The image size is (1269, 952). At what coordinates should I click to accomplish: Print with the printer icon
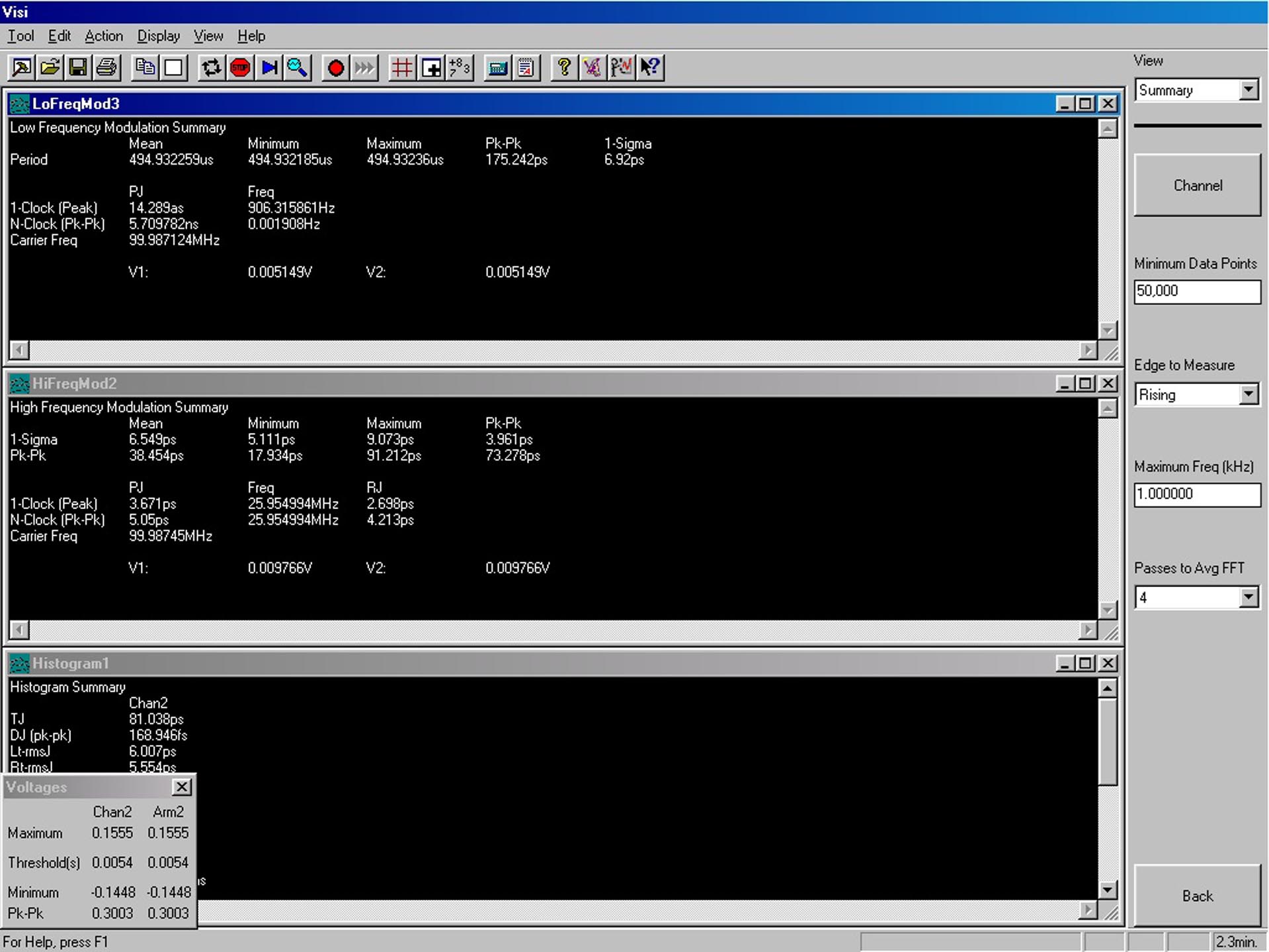pos(107,67)
